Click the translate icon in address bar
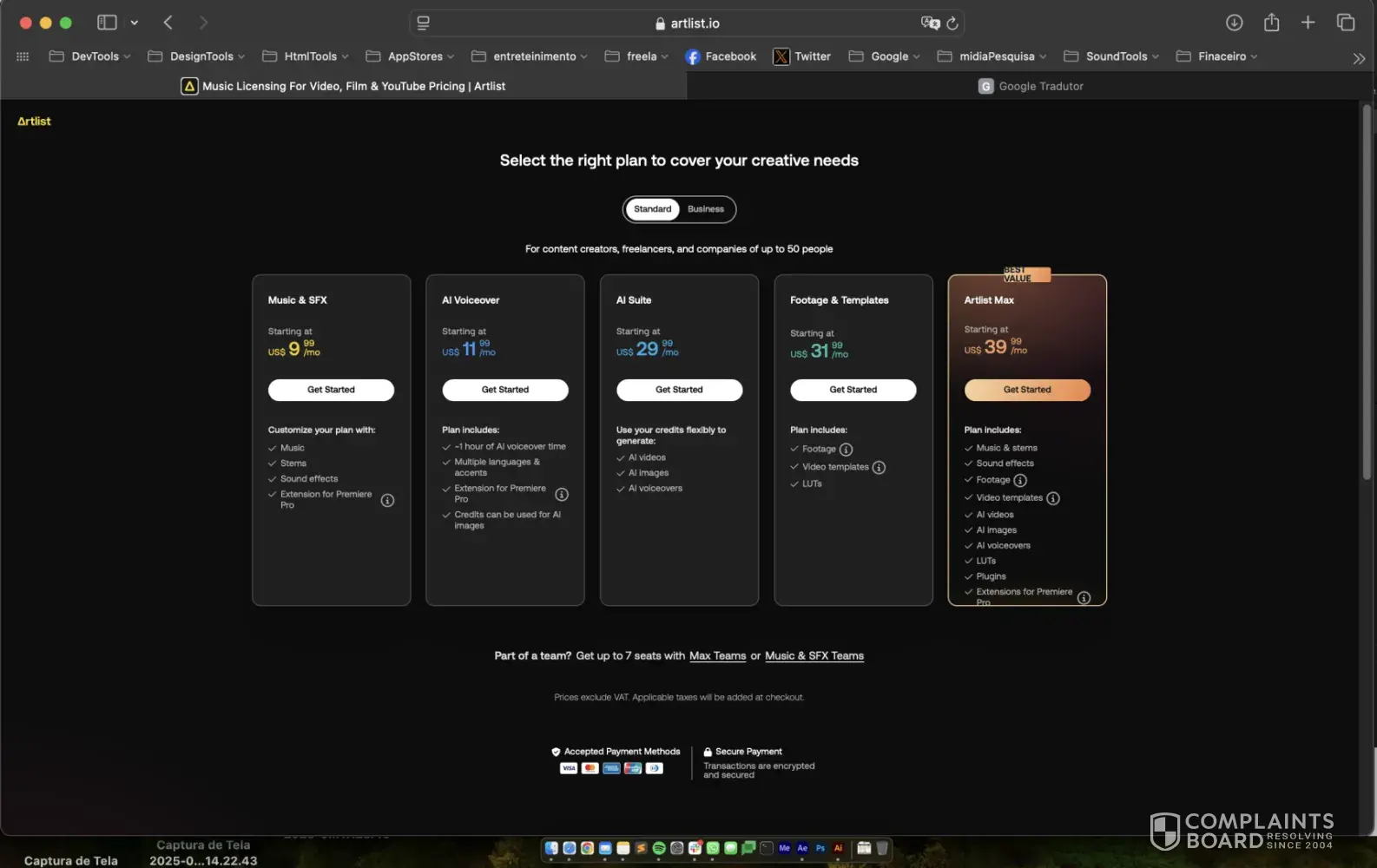This screenshot has width=1377, height=868. (x=930, y=23)
